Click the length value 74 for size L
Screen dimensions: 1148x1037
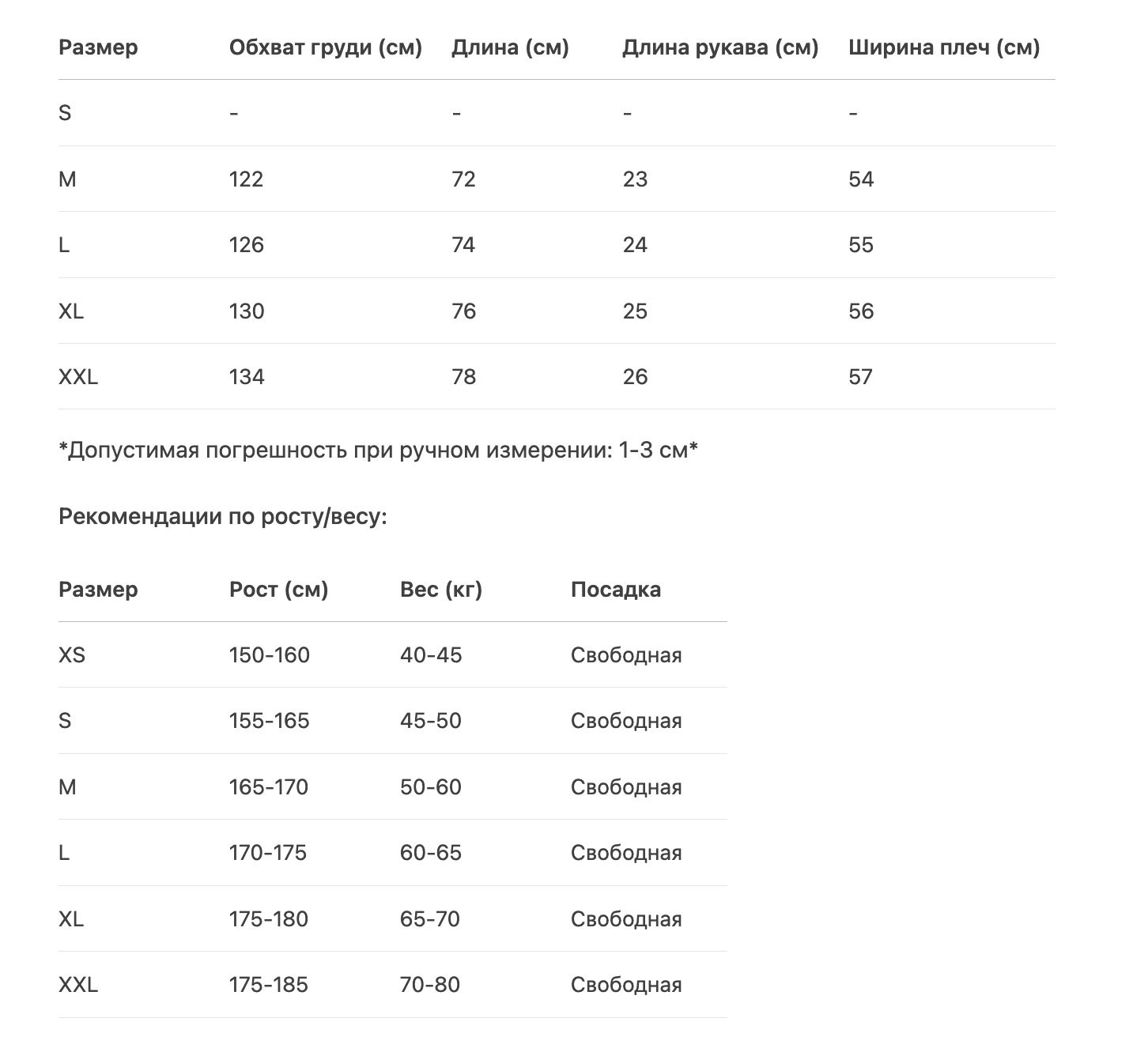click(463, 245)
